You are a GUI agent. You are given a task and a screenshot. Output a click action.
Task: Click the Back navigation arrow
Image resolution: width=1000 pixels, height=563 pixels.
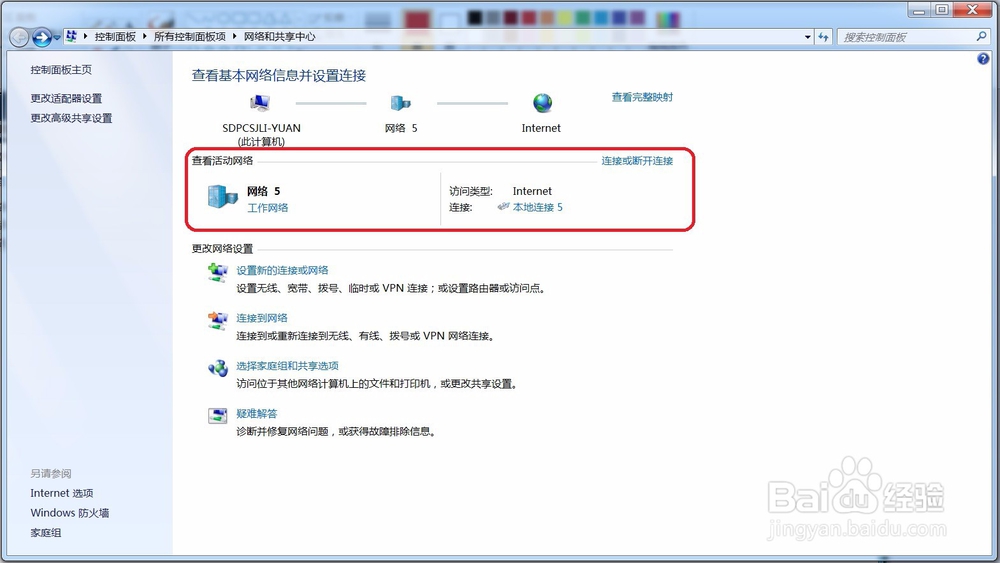click(x=20, y=37)
